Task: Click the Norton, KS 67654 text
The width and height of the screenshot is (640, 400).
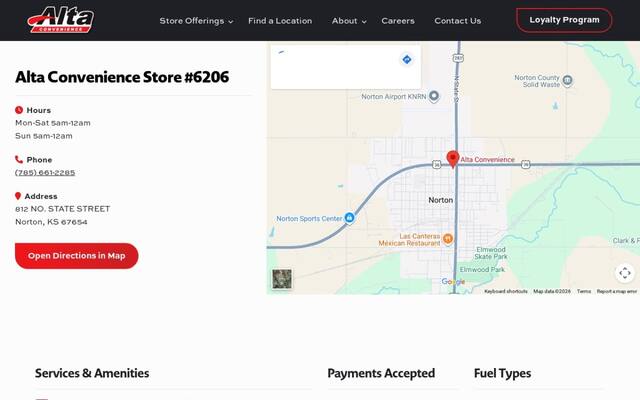Action: [51, 222]
